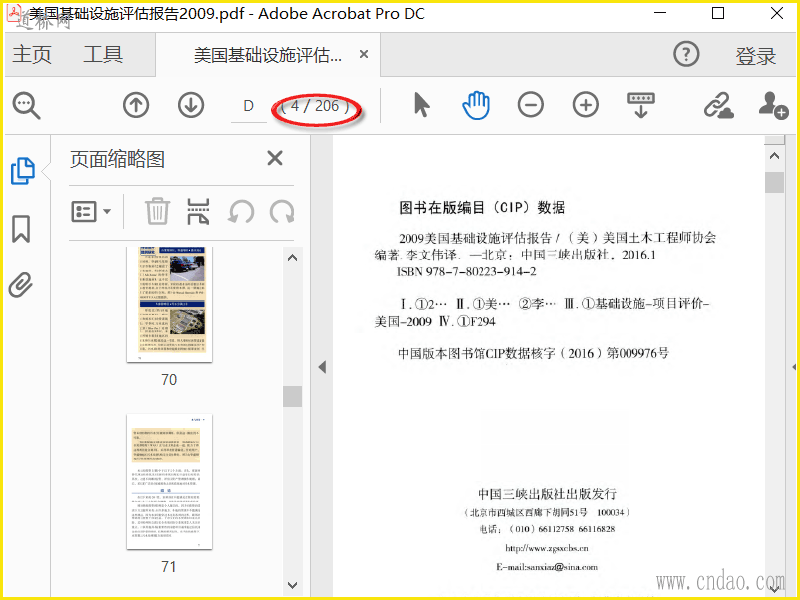Open the attachments paperclip panel
This screenshot has height=600, width=800.
click(x=21, y=285)
